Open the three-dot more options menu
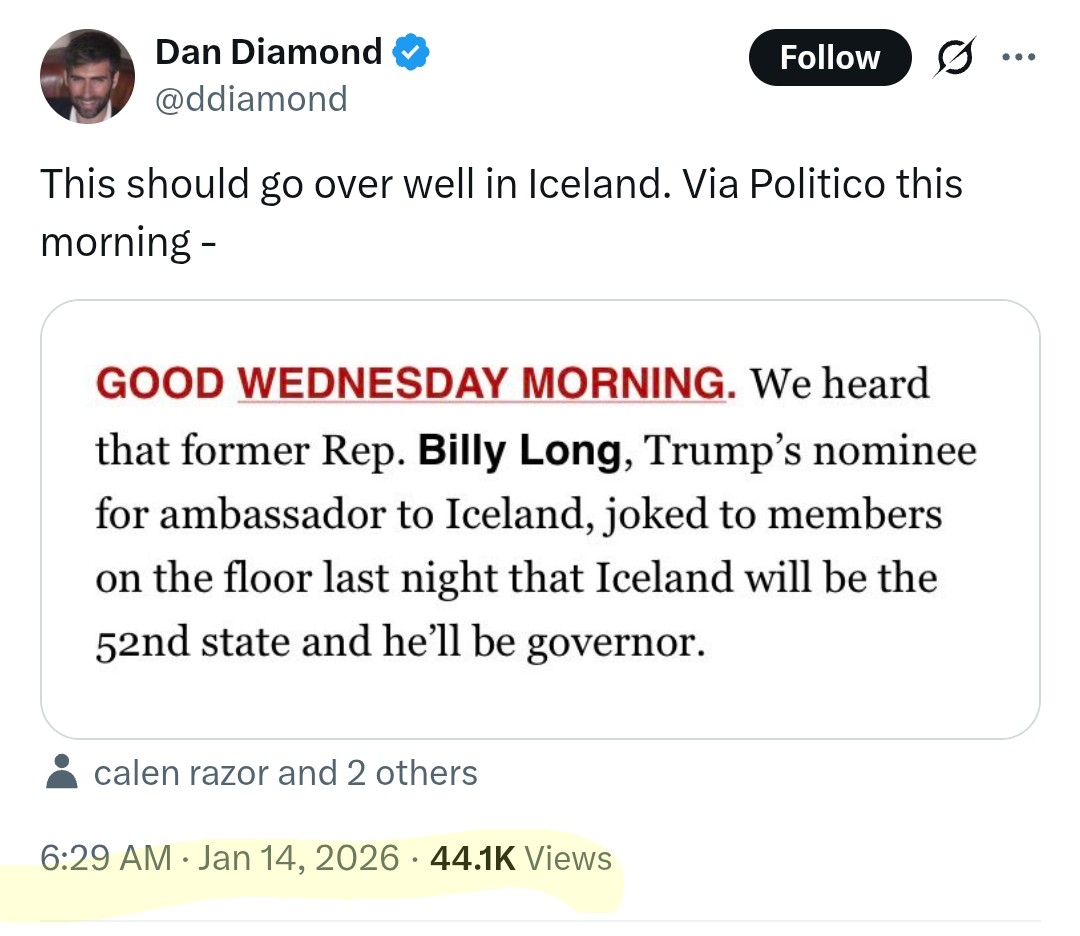Image resolution: width=1080 pixels, height=936 pixels. coord(1018,57)
